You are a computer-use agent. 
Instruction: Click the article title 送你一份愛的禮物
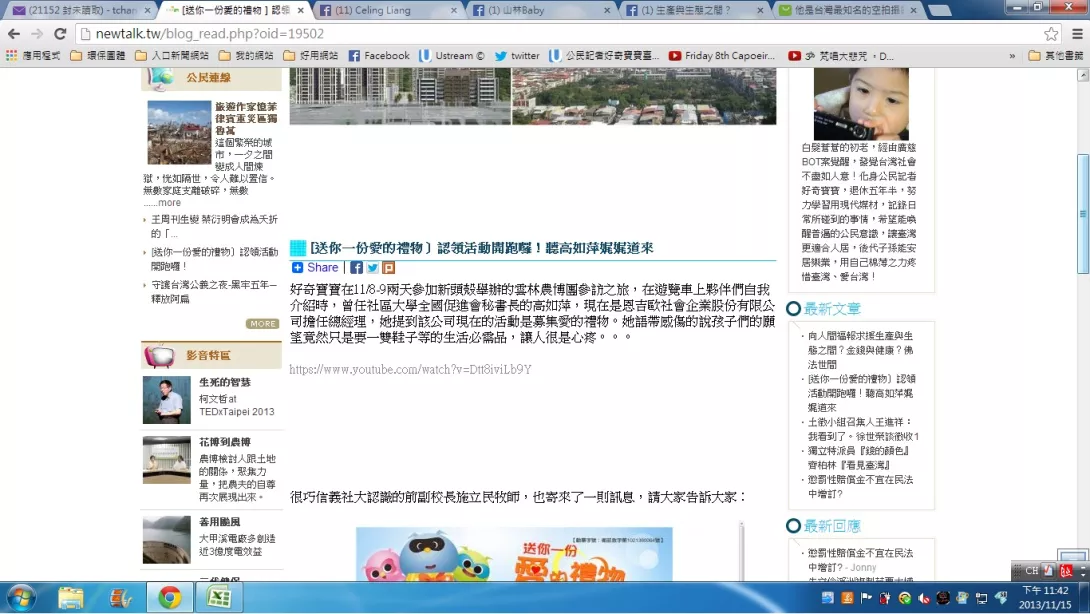click(x=482, y=248)
